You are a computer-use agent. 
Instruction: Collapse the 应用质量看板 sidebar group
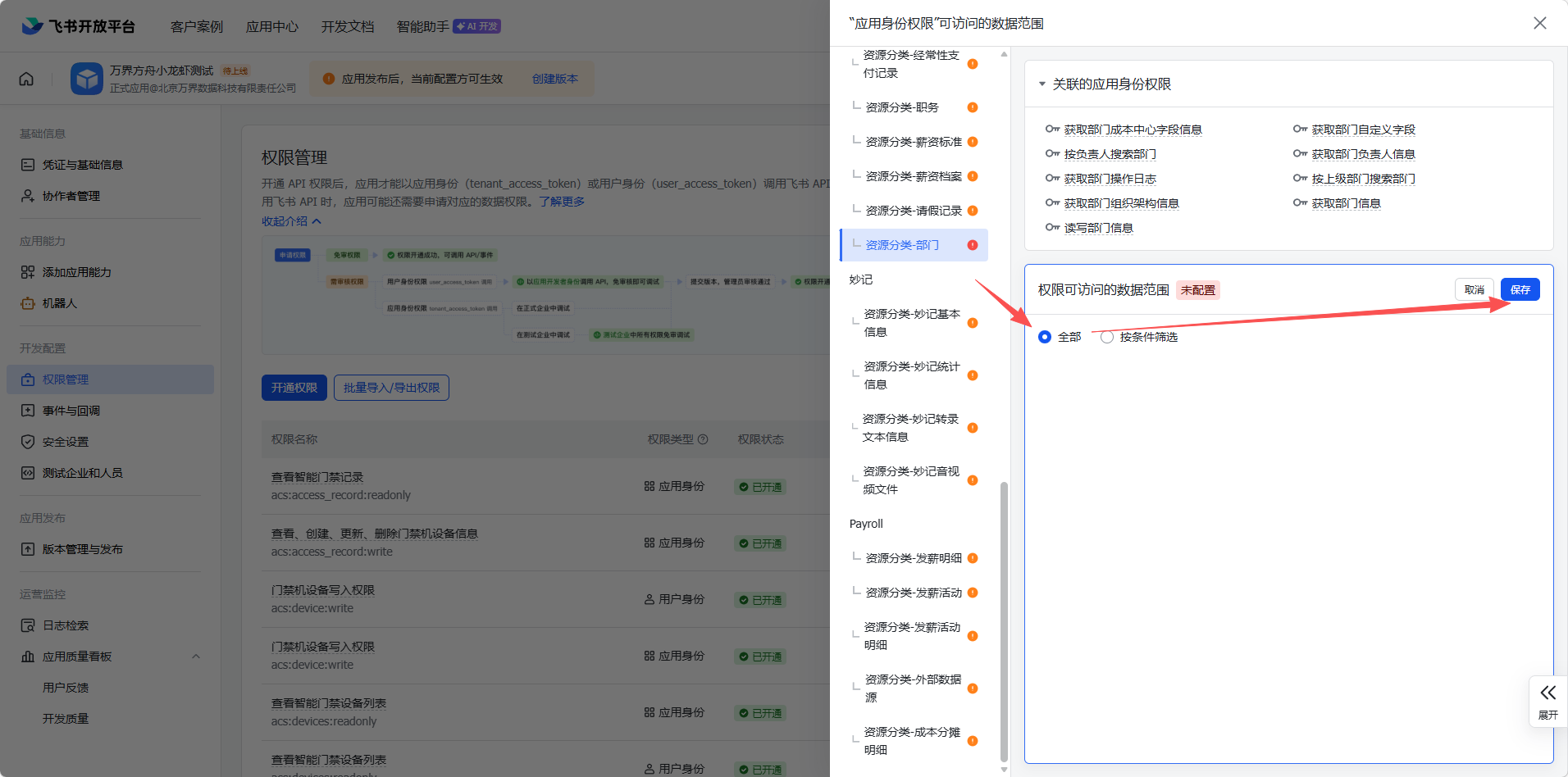tap(195, 657)
